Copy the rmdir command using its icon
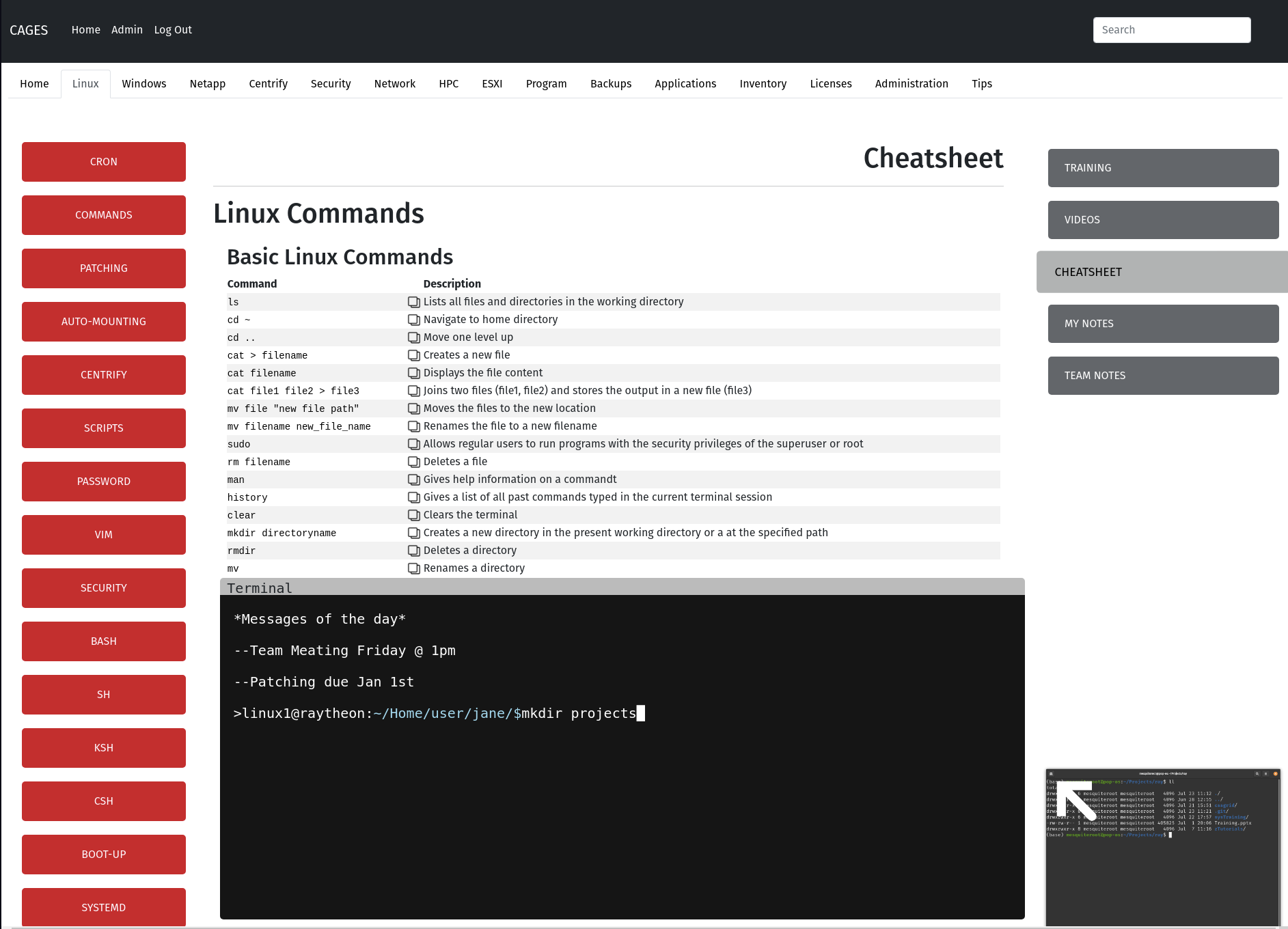Image resolution: width=1288 pixels, height=929 pixels. [x=413, y=551]
